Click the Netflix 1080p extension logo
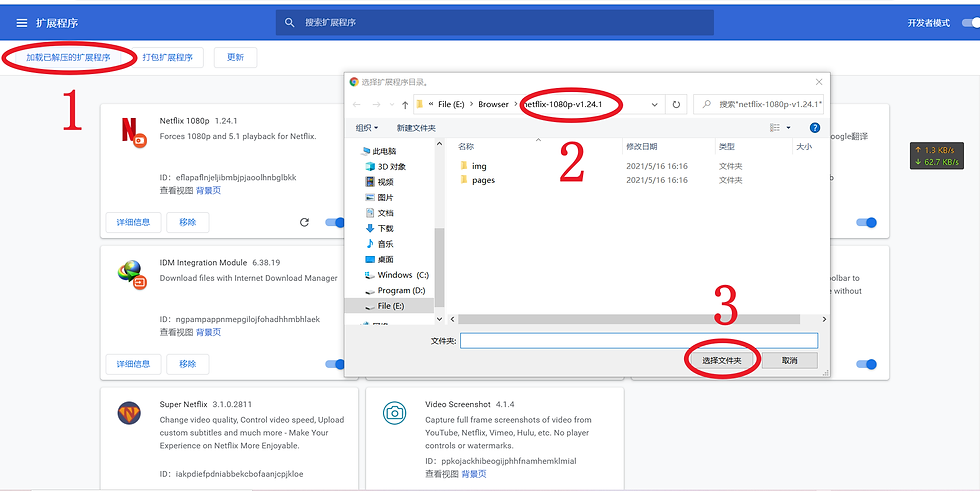This screenshot has height=491, width=980. 133,132
